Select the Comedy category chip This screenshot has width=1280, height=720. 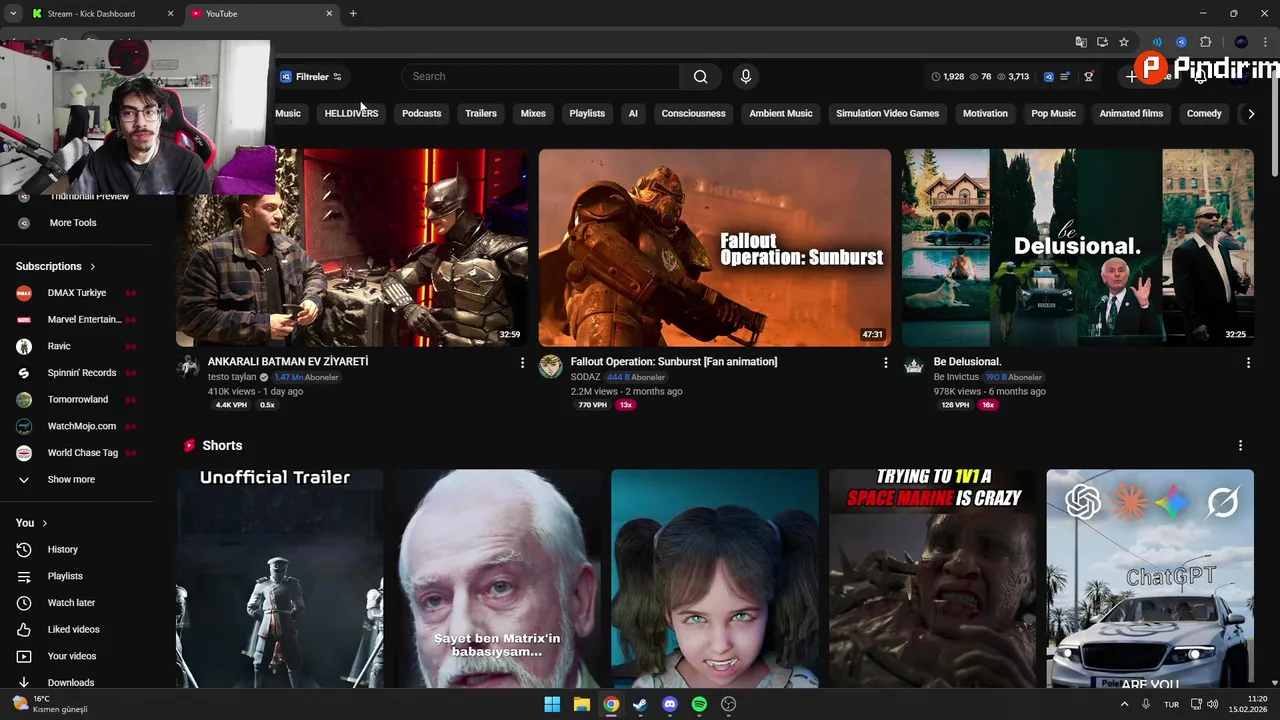pos(1204,114)
